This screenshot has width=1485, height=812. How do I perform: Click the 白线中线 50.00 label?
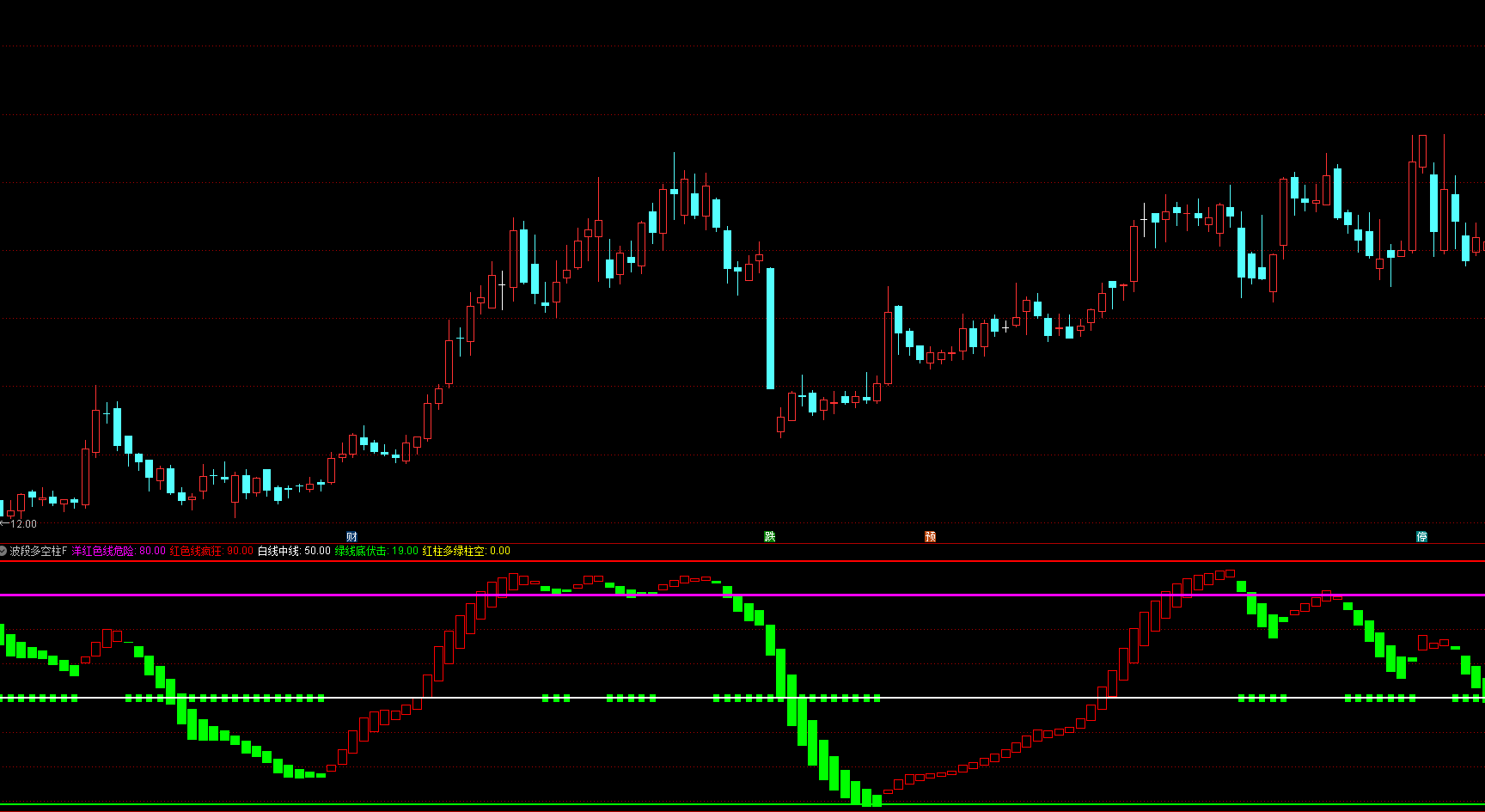click(x=294, y=551)
